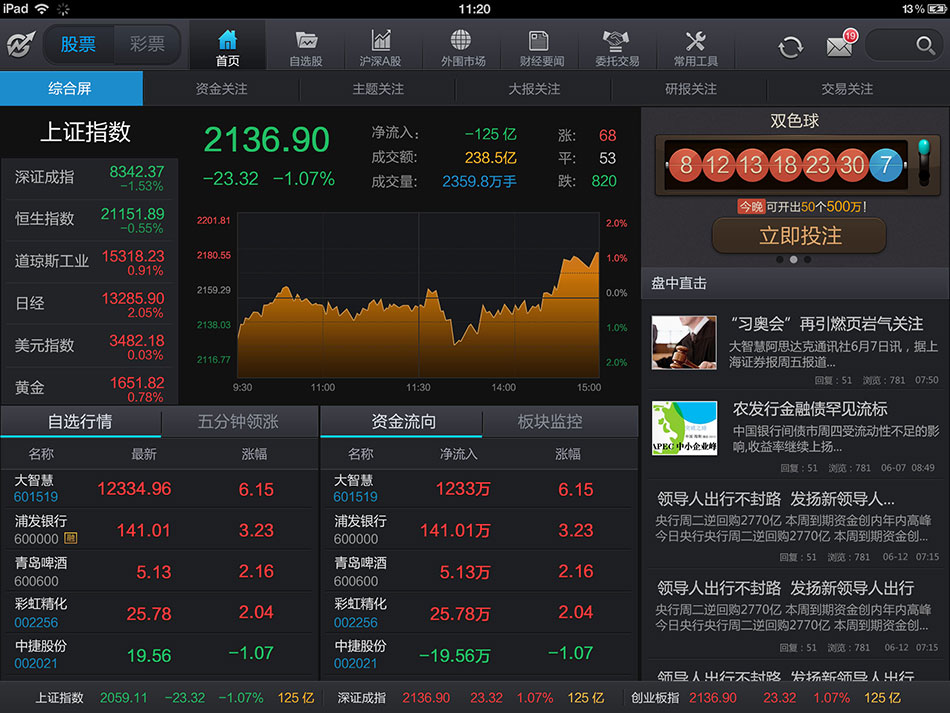Select 恒生指数 index row
Viewport: 950px width, 713px height.
pos(89,221)
